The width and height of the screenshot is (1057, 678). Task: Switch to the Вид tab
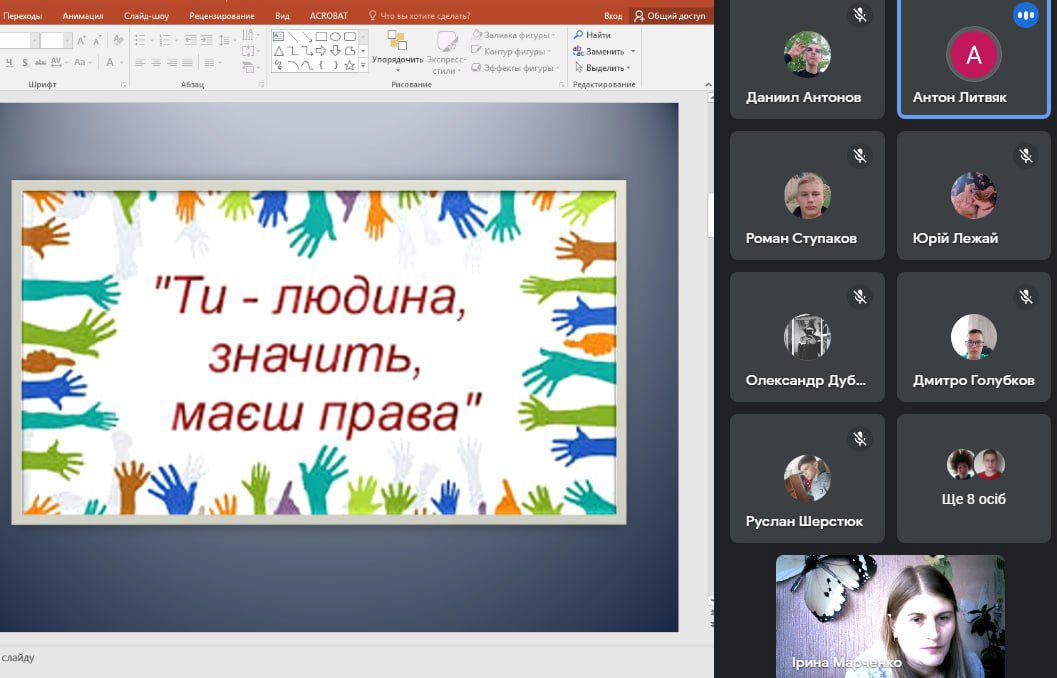tap(282, 16)
